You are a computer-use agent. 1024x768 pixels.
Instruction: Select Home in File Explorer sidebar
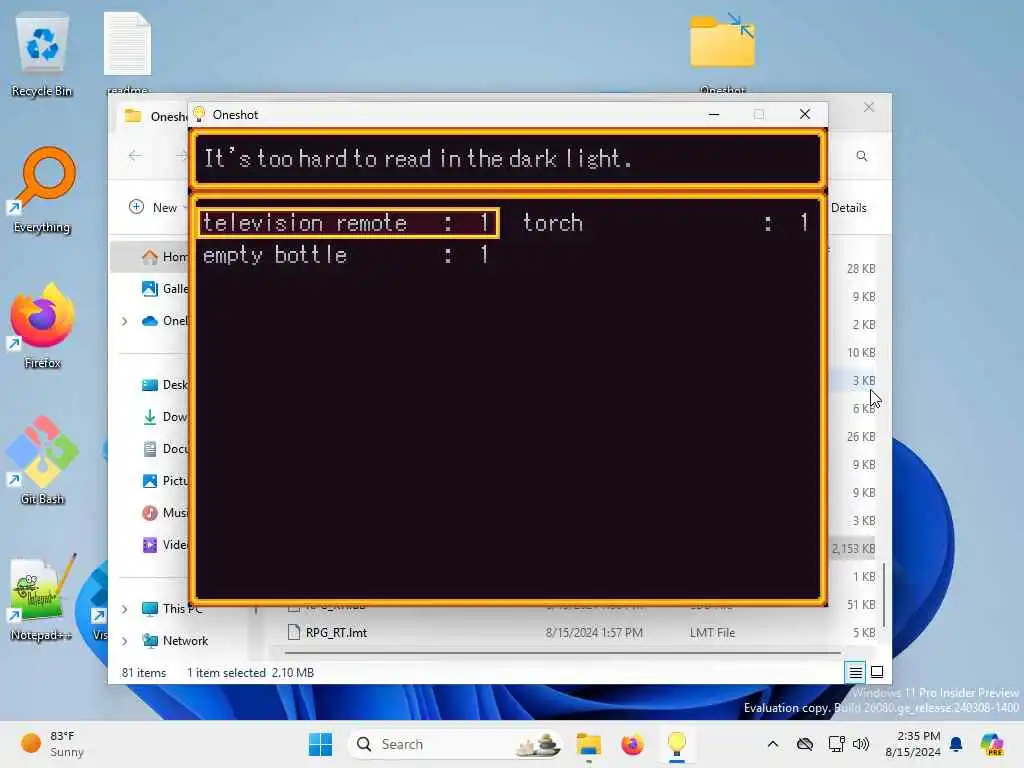click(x=165, y=257)
